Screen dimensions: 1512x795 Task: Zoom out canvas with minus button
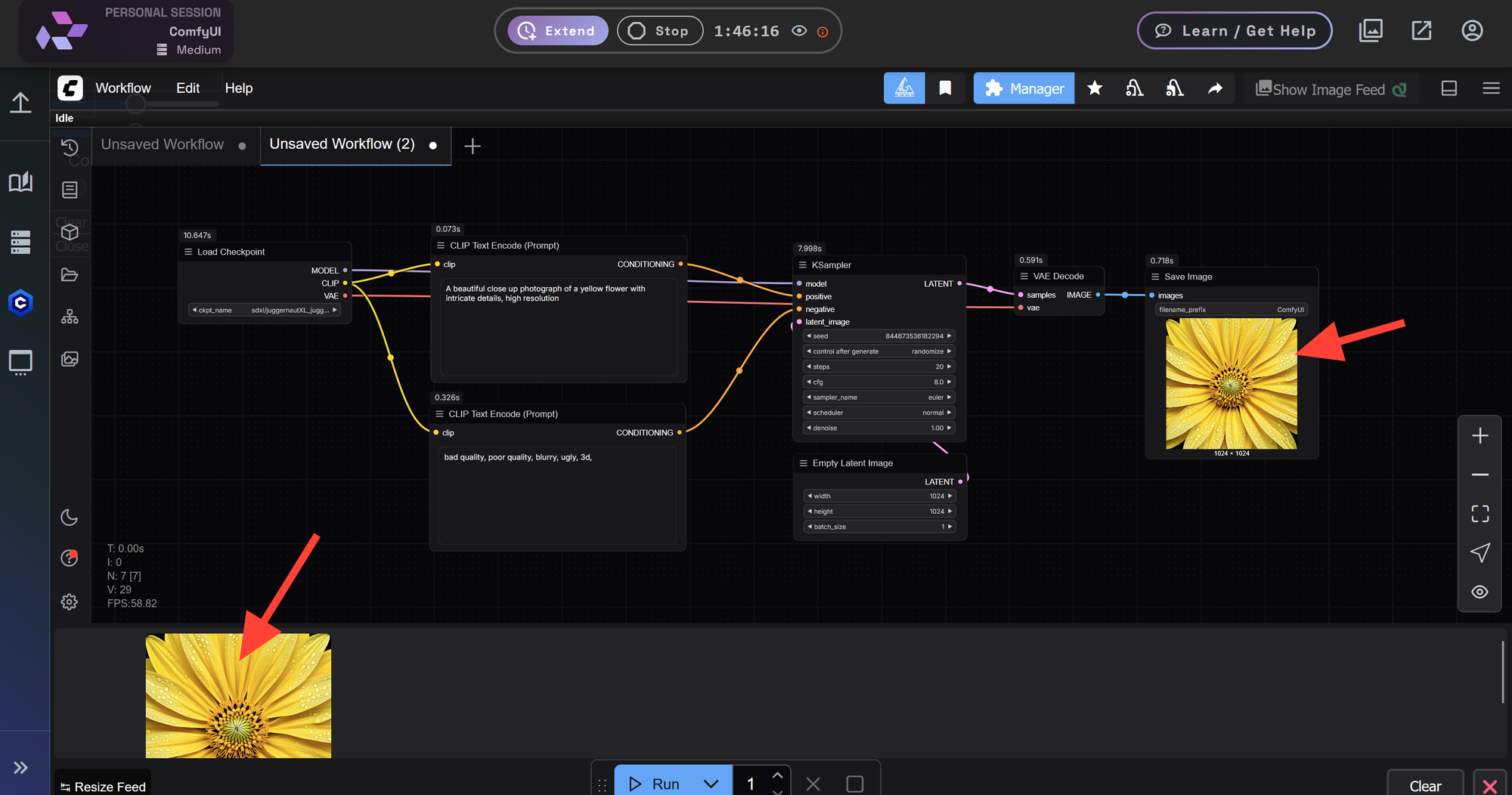[1480, 475]
